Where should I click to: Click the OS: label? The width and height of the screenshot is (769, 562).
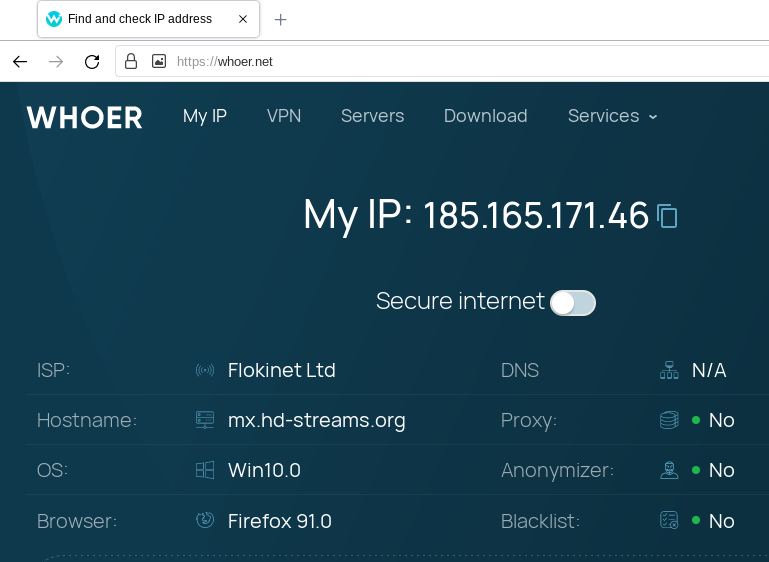[52, 470]
